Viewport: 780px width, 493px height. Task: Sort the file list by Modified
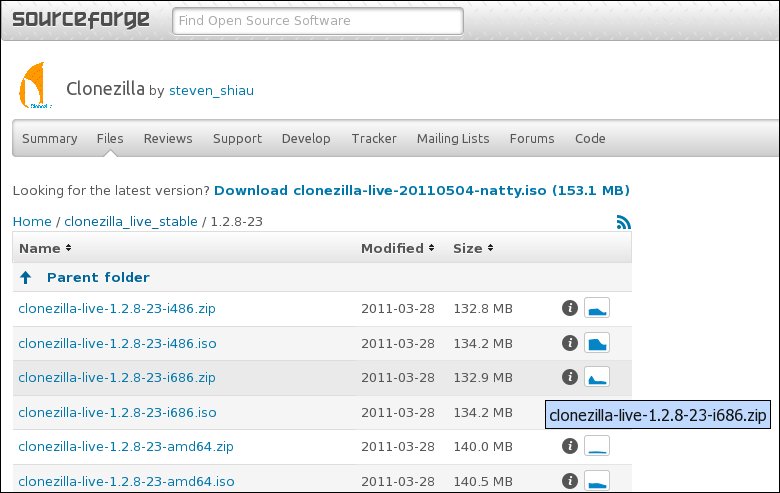tap(397, 248)
